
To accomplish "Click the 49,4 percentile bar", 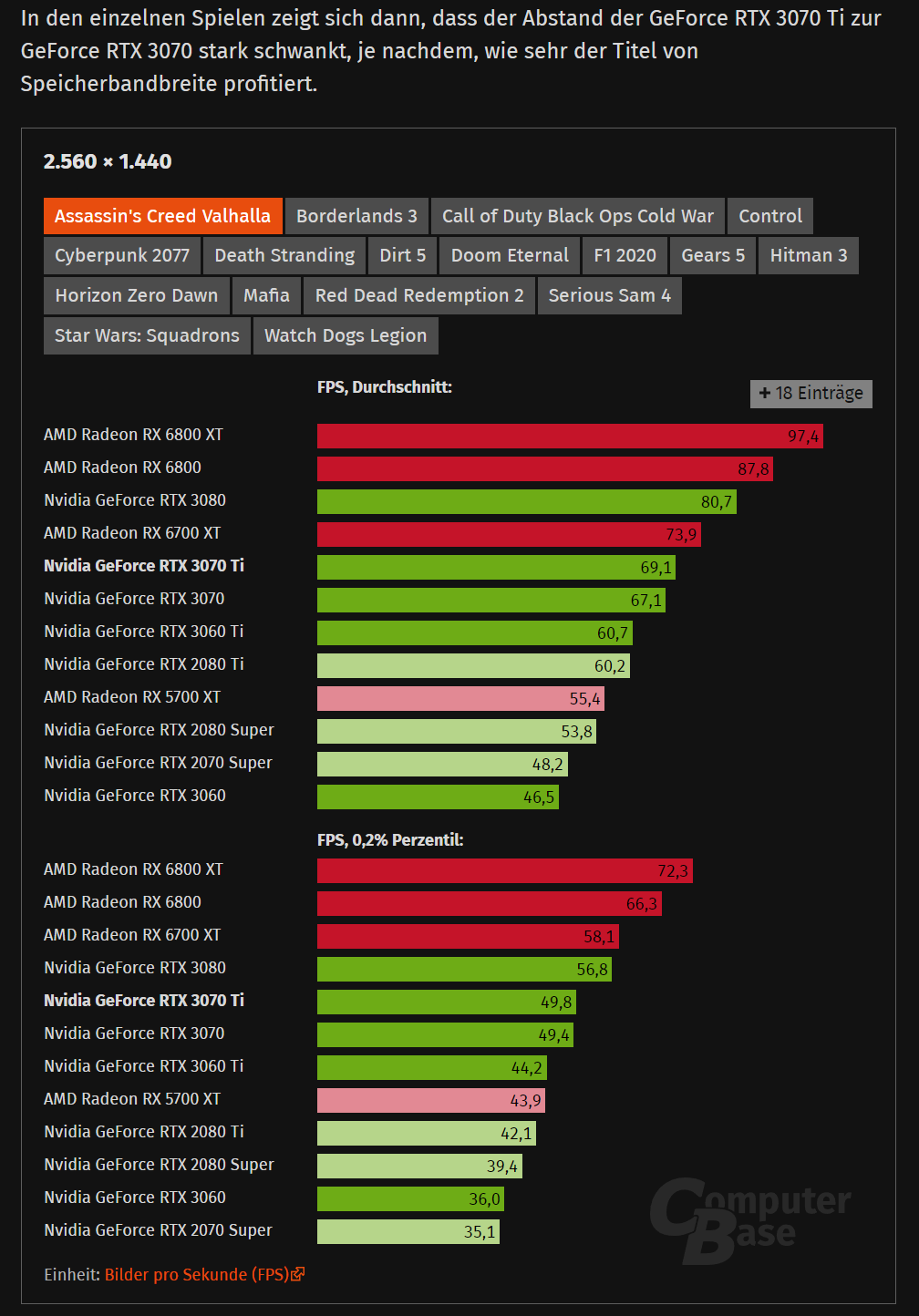I will pos(446,1034).
